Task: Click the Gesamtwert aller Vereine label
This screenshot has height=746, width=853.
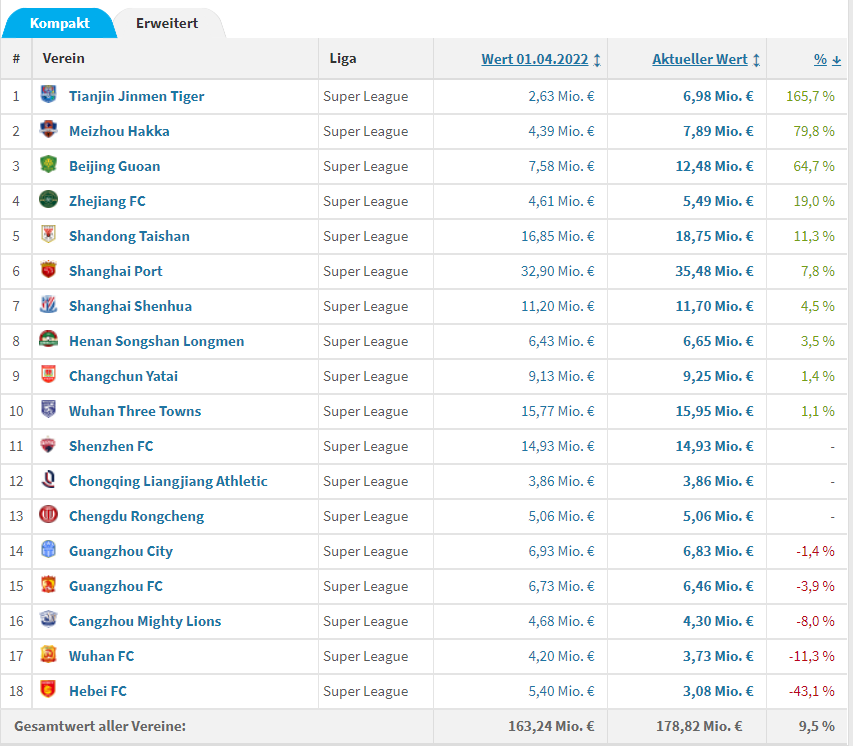Action: tap(100, 726)
